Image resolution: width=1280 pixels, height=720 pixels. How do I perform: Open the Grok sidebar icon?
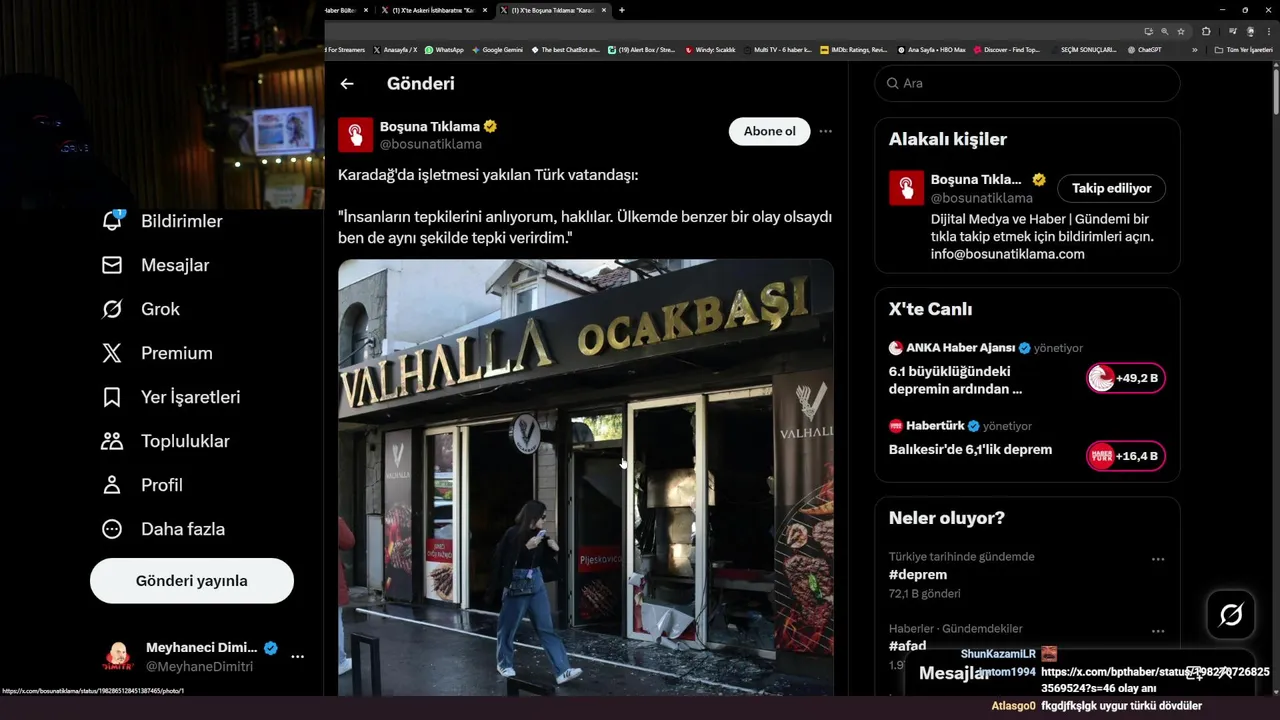(112, 309)
